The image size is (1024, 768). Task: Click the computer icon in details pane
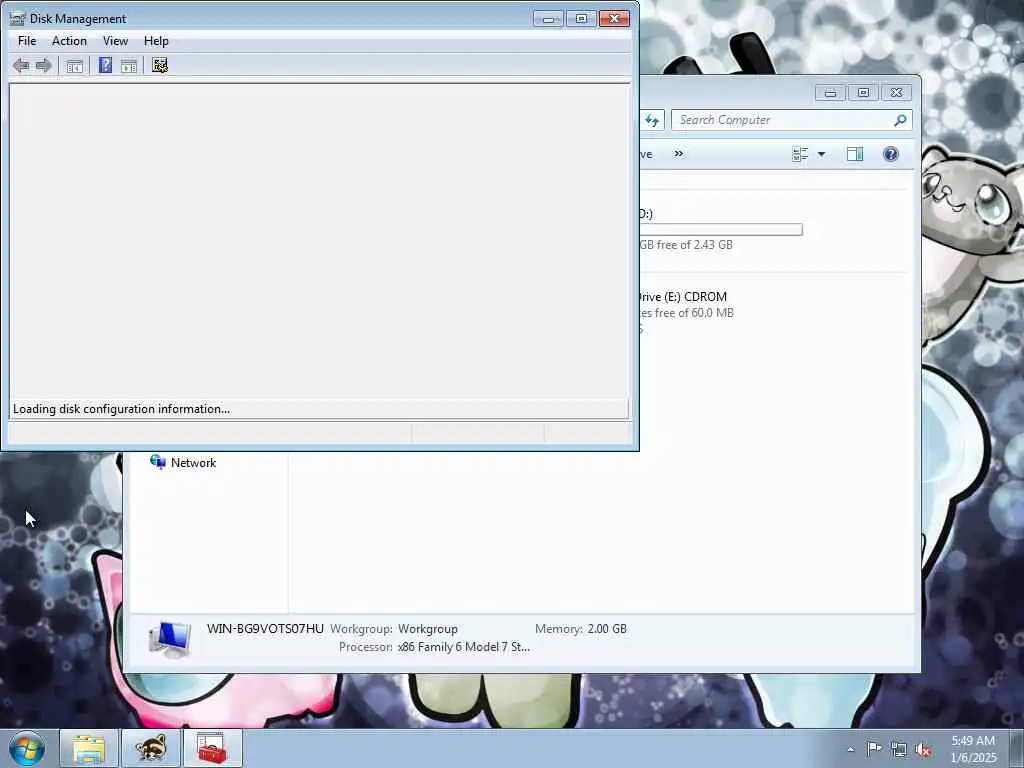tap(170, 639)
